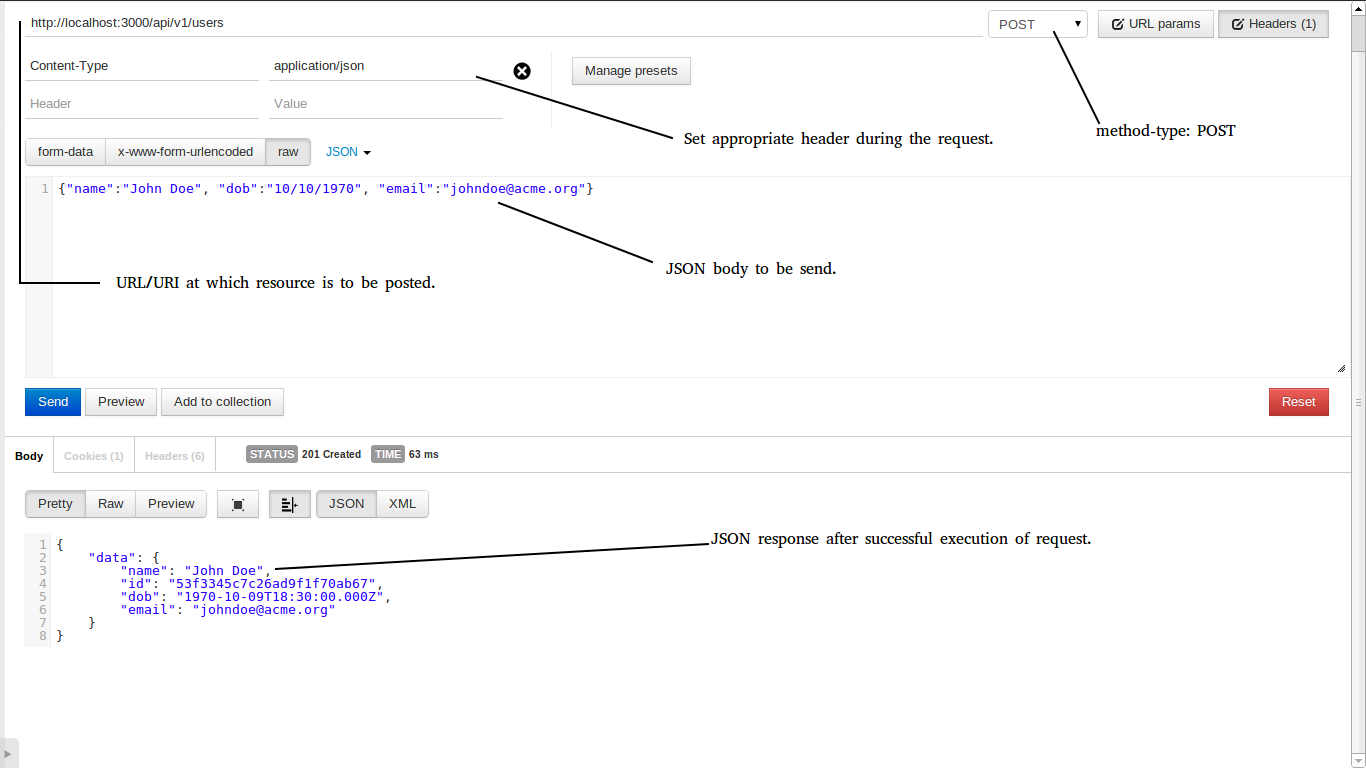The image size is (1366, 768).
Task: Toggle the line-wrap icon in response toolbar
Action: 290,504
